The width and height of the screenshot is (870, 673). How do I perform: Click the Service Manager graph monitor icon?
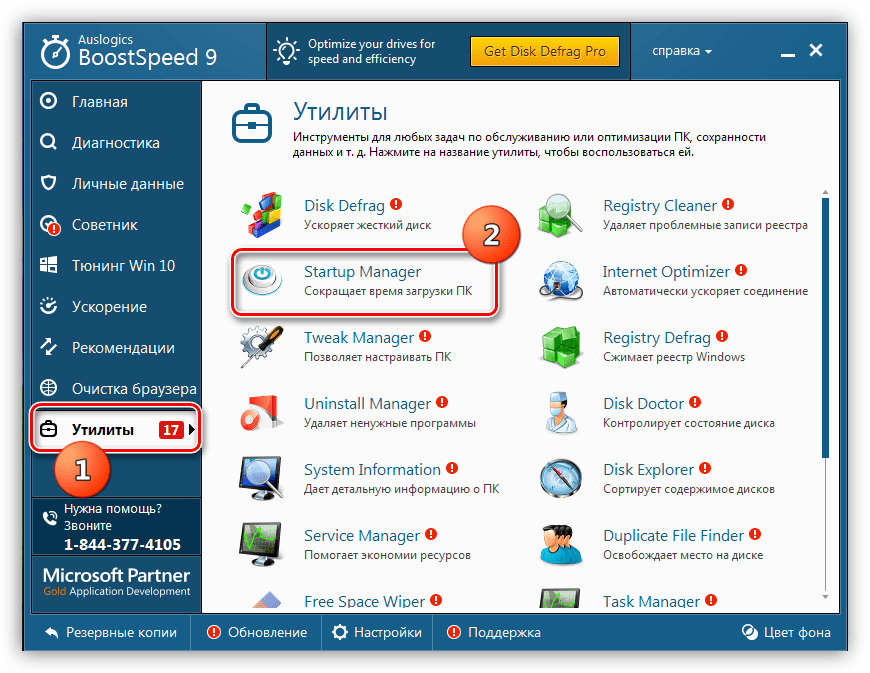tap(261, 544)
